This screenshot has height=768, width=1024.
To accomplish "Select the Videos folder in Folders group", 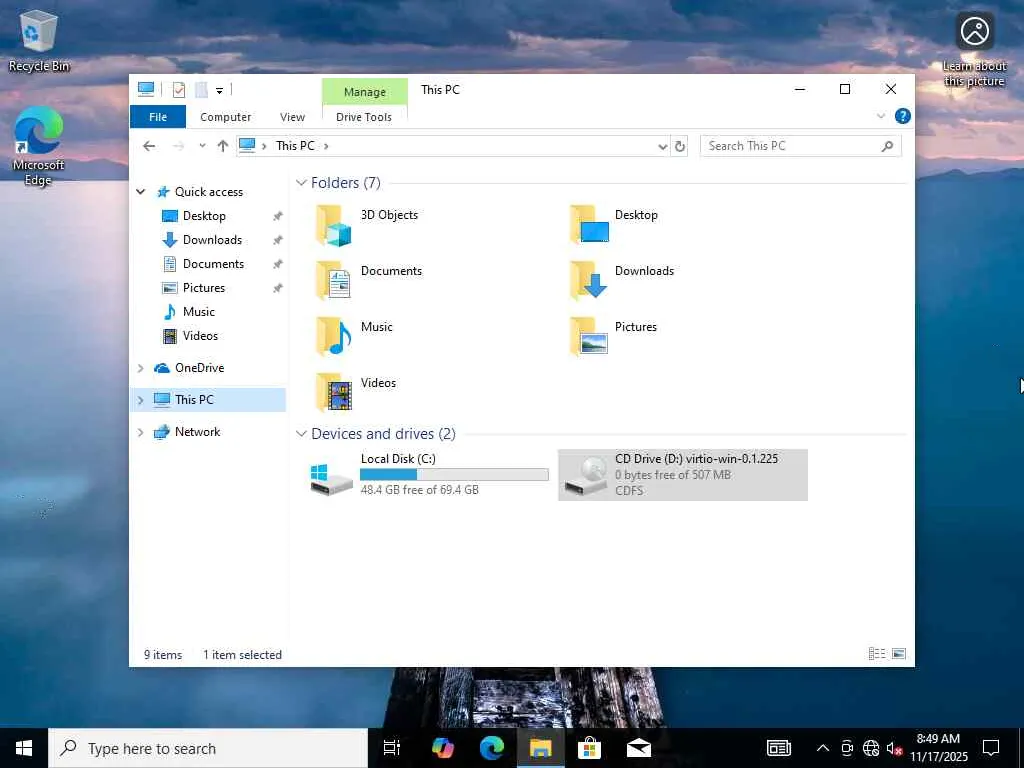I will [x=356, y=393].
